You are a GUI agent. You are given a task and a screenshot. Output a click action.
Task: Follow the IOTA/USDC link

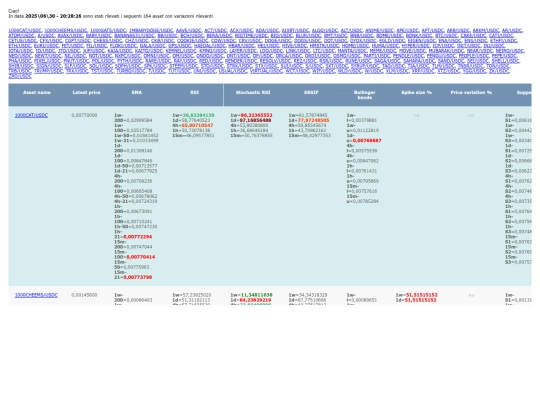pos(21,51)
